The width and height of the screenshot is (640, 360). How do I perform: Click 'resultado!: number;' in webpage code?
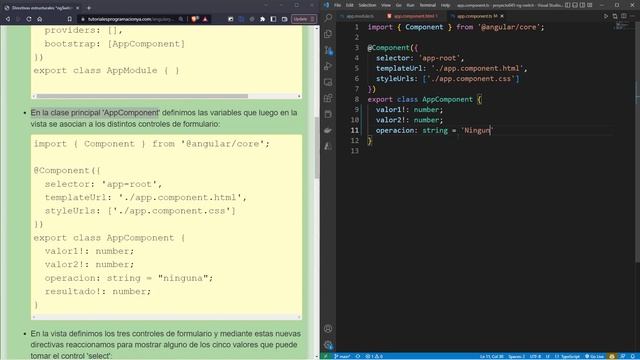tap(98, 291)
